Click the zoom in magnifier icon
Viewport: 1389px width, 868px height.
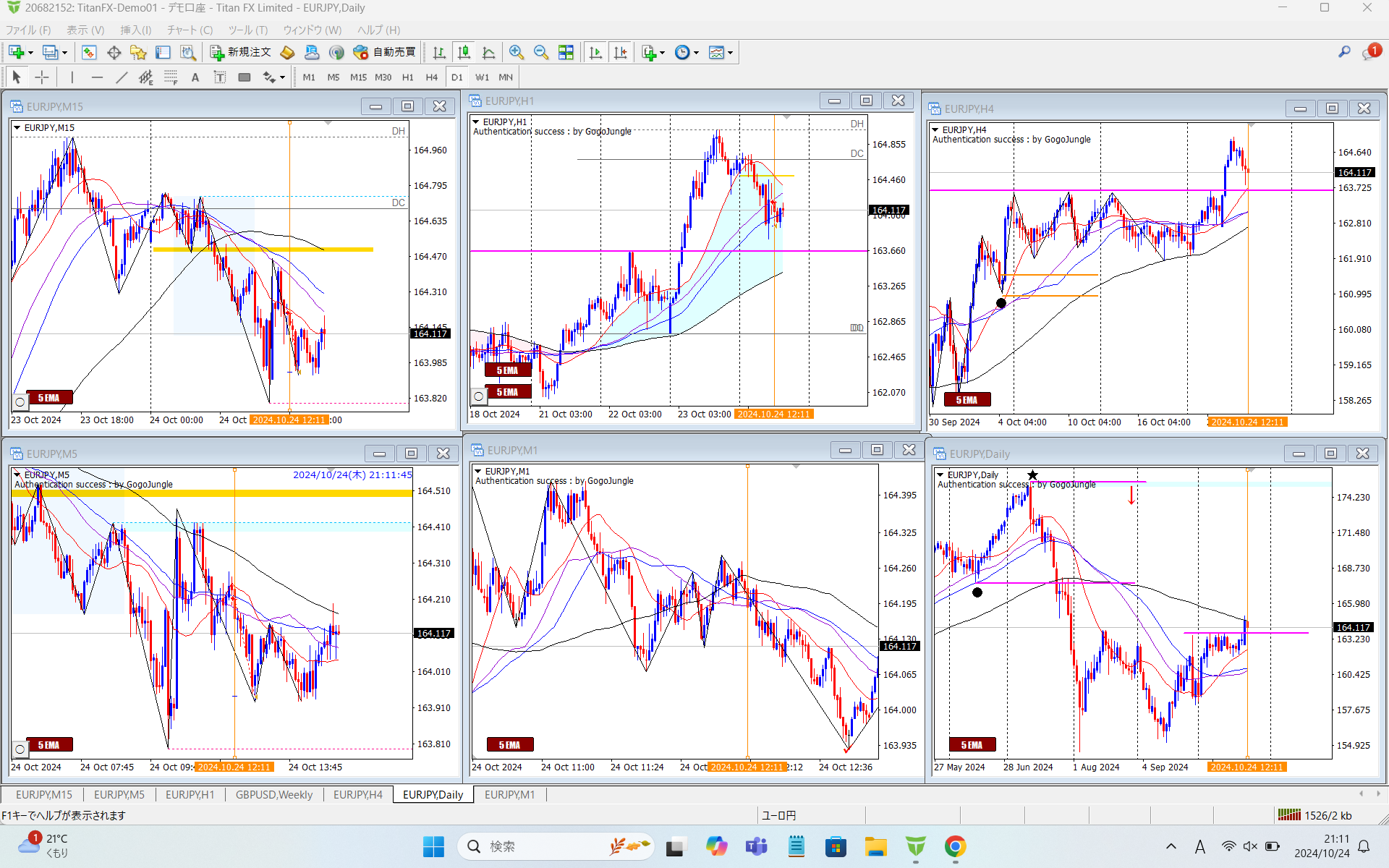pyautogui.click(x=516, y=52)
